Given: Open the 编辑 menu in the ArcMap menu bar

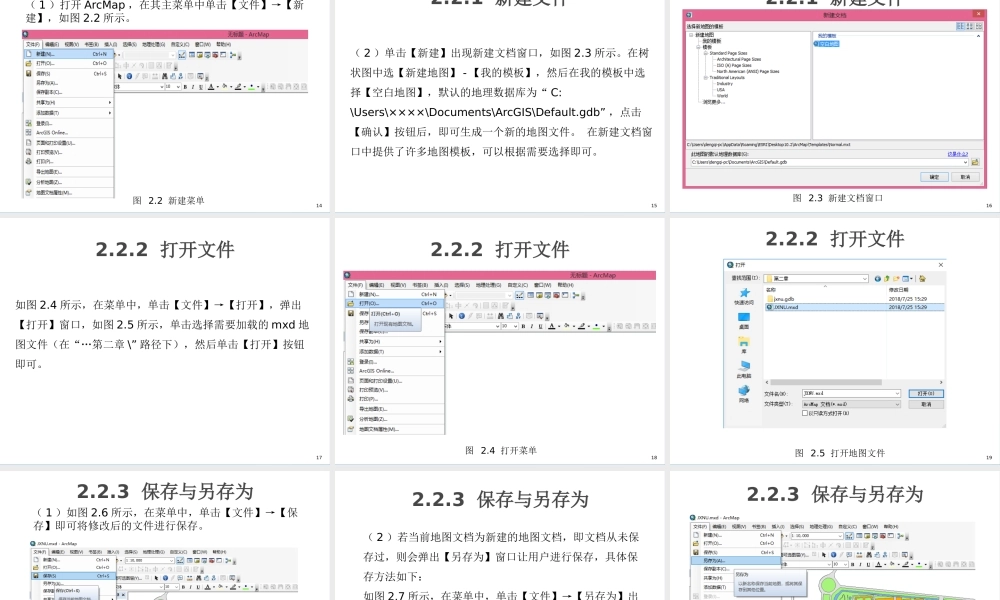Looking at the screenshot, I should [375, 285].
